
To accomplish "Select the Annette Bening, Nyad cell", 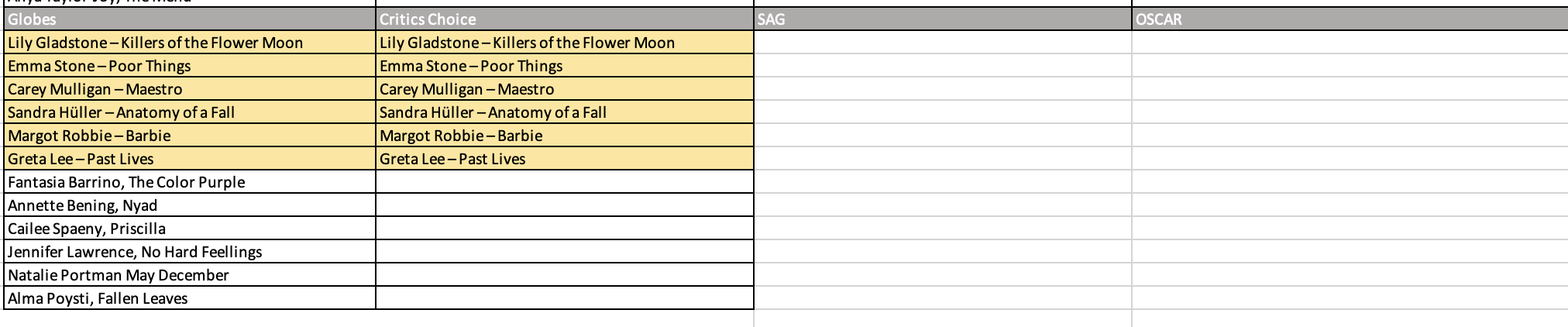I will pos(189,205).
